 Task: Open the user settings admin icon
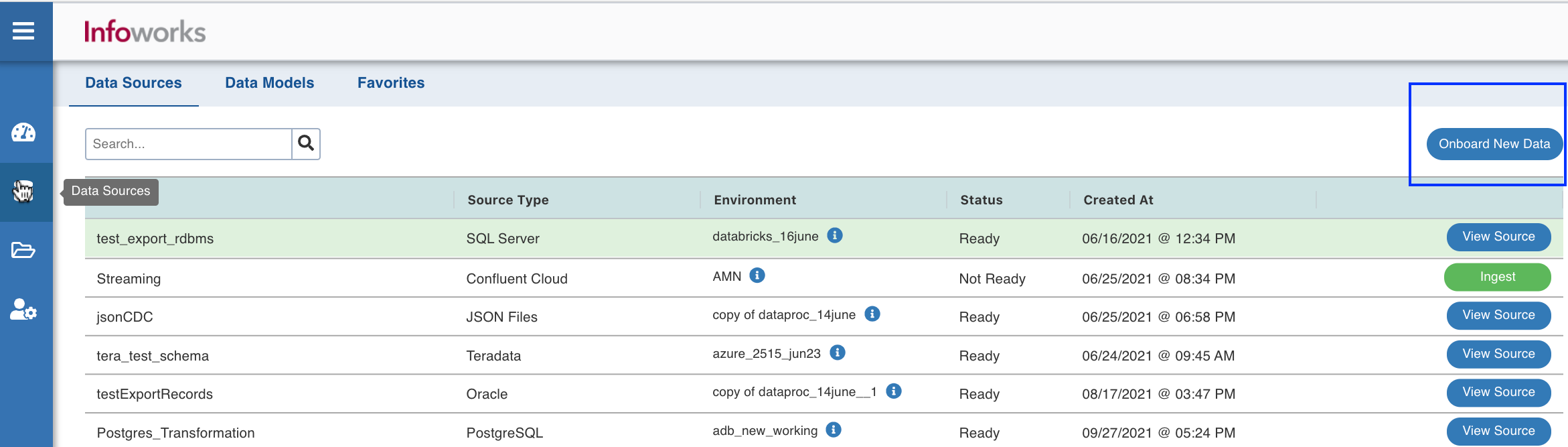23,310
